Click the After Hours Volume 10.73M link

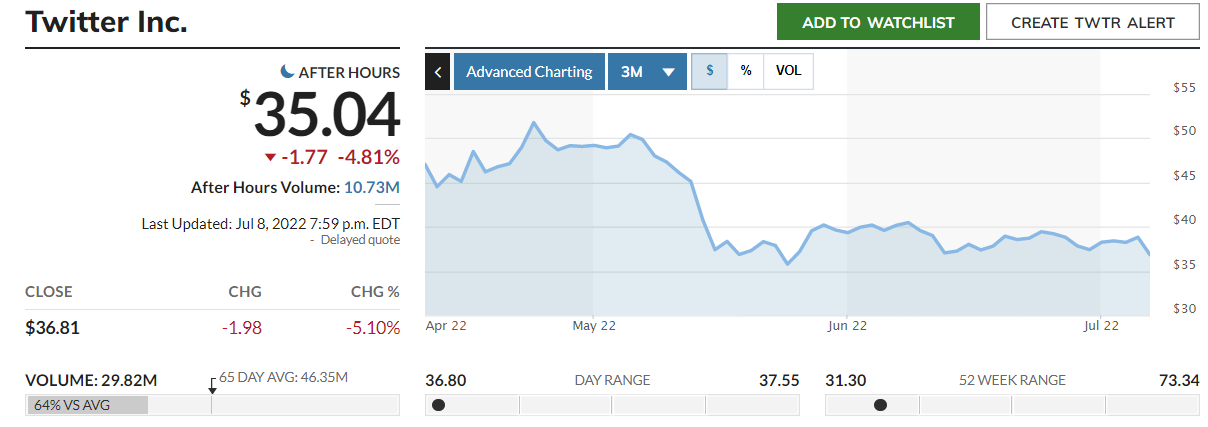point(372,187)
